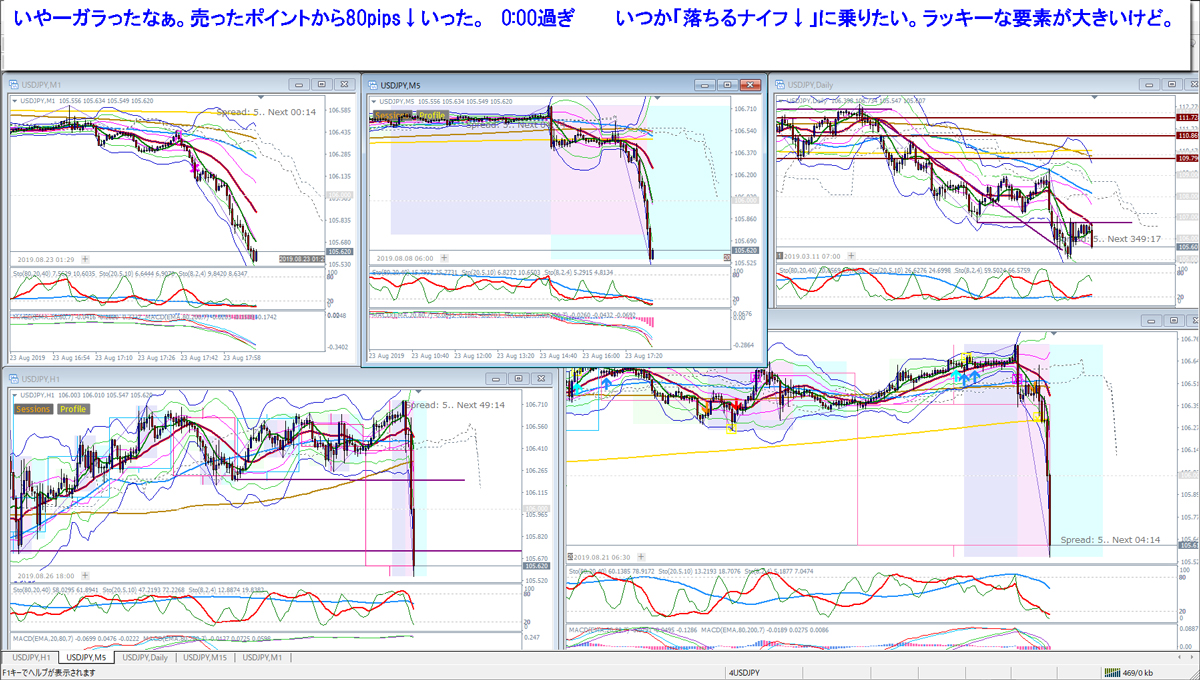Open the USDJPY,M15 chart tab
This screenshot has height=680, width=1200.
[x=205, y=658]
